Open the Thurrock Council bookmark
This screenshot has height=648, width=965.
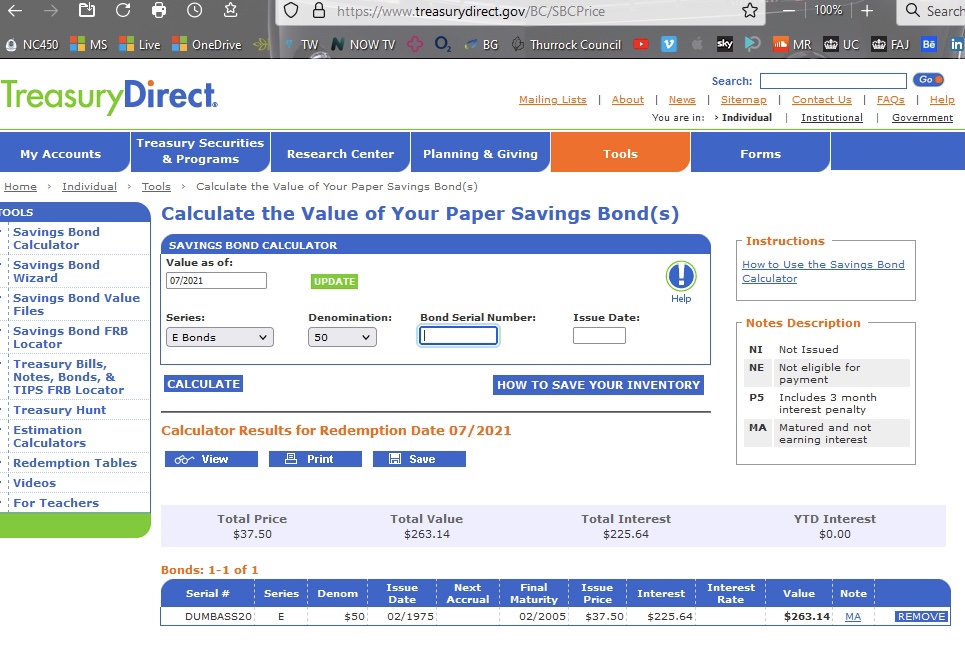(567, 45)
